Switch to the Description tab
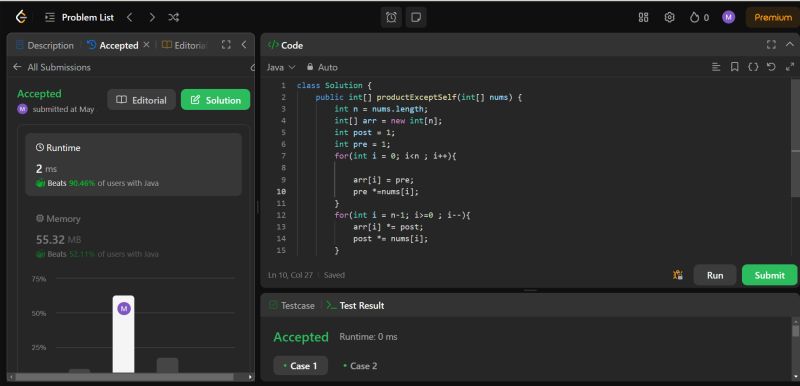Viewport: 800px width, 386px height. coord(45,45)
